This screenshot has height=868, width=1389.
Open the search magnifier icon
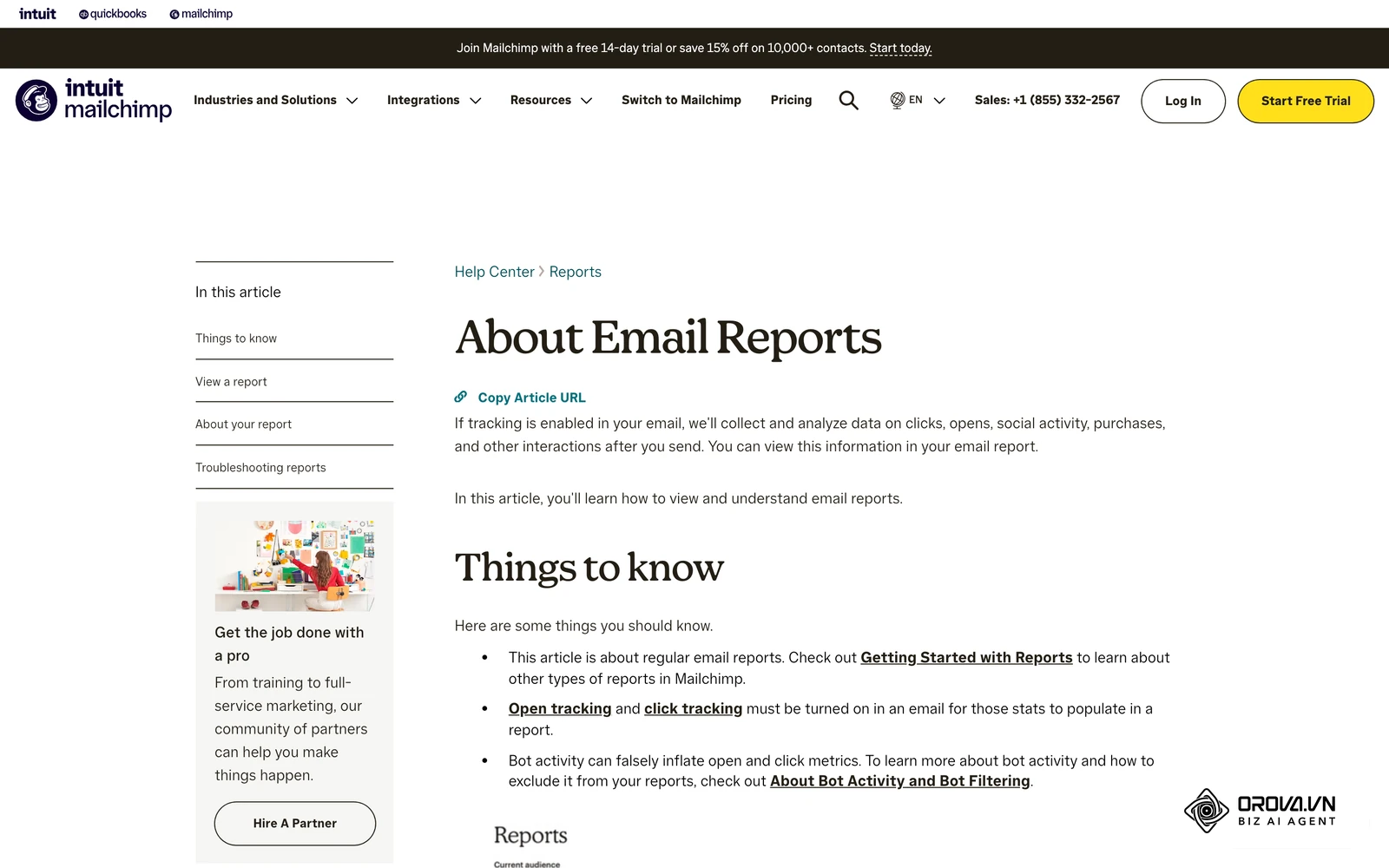coord(848,101)
